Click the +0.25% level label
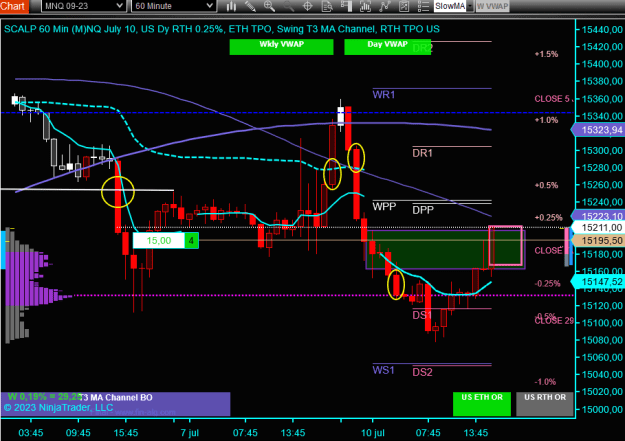The image size is (625, 441). click(x=548, y=218)
